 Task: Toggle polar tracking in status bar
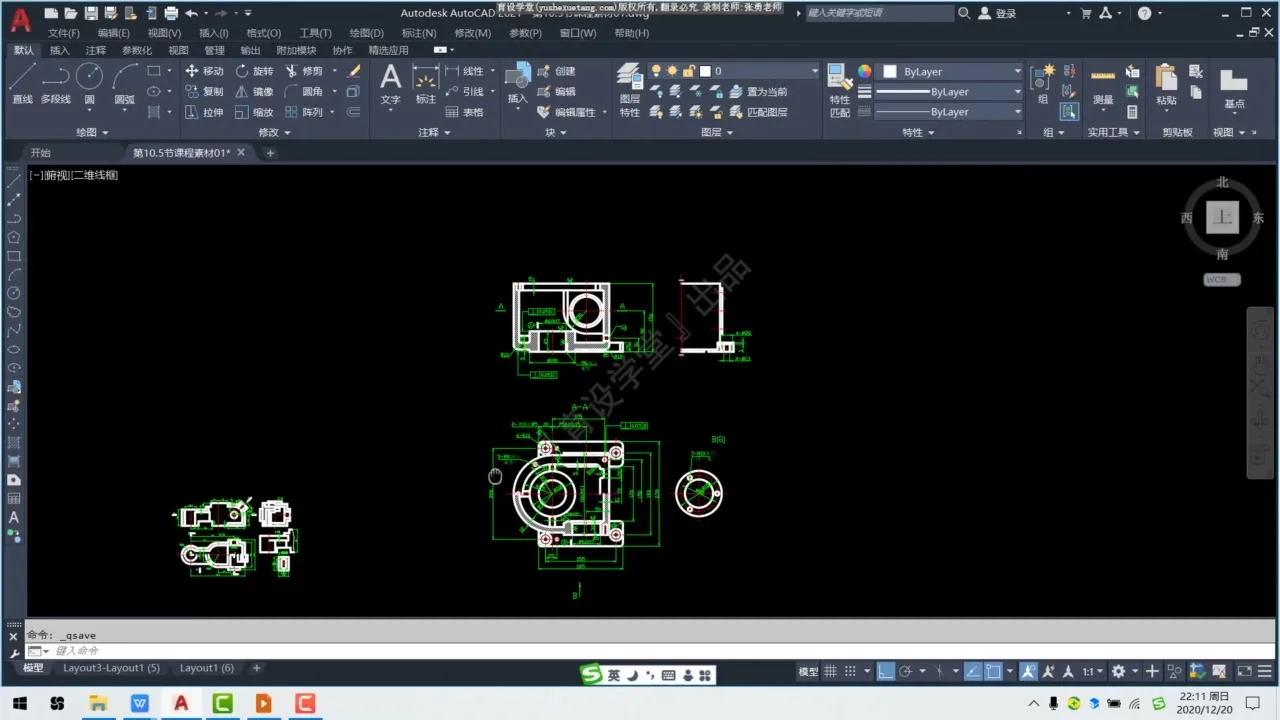906,672
